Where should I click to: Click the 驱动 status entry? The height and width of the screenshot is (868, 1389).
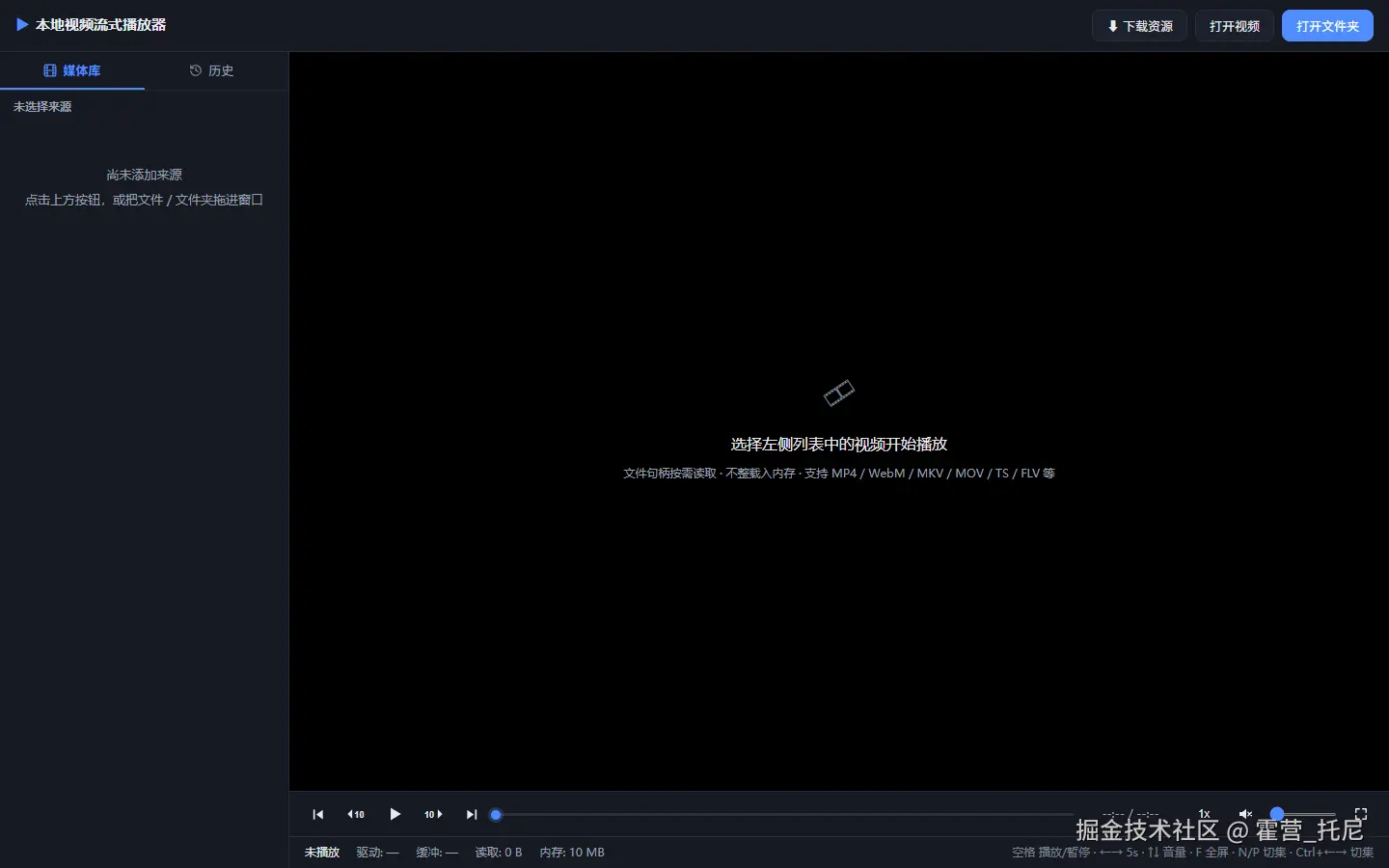tap(377, 853)
